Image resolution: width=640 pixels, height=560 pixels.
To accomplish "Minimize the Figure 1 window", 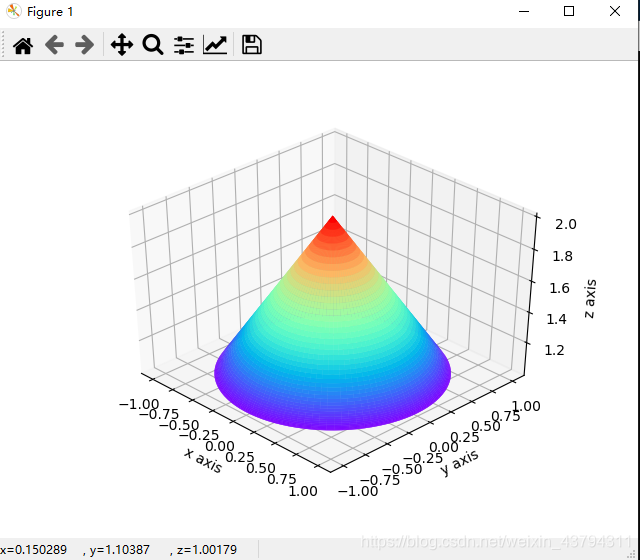I will click(x=524, y=11).
